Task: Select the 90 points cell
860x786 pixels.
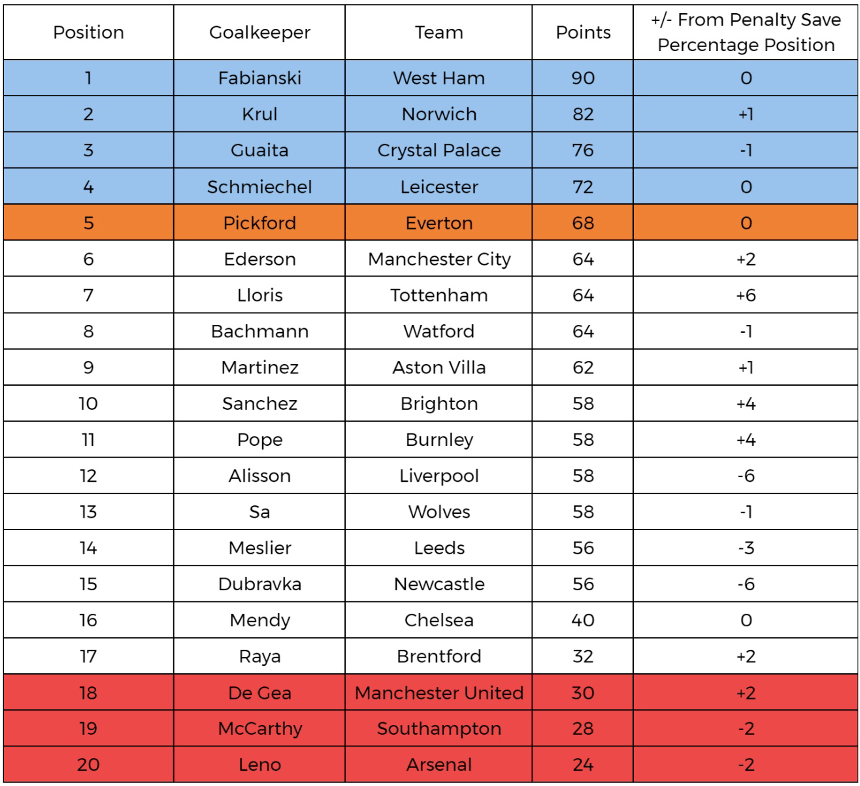Action: click(583, 78)
